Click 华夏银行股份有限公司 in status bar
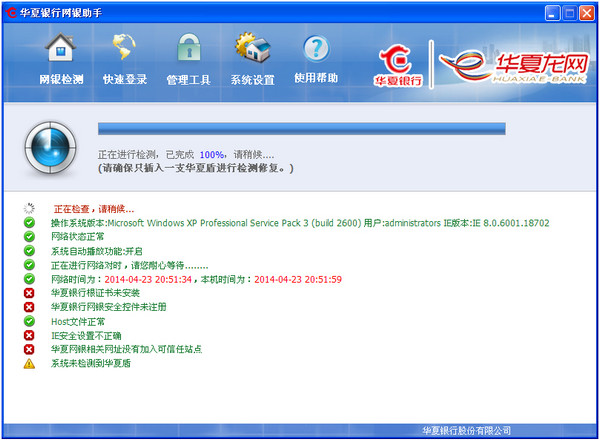The image size is (600, 440). click(466, 431)
